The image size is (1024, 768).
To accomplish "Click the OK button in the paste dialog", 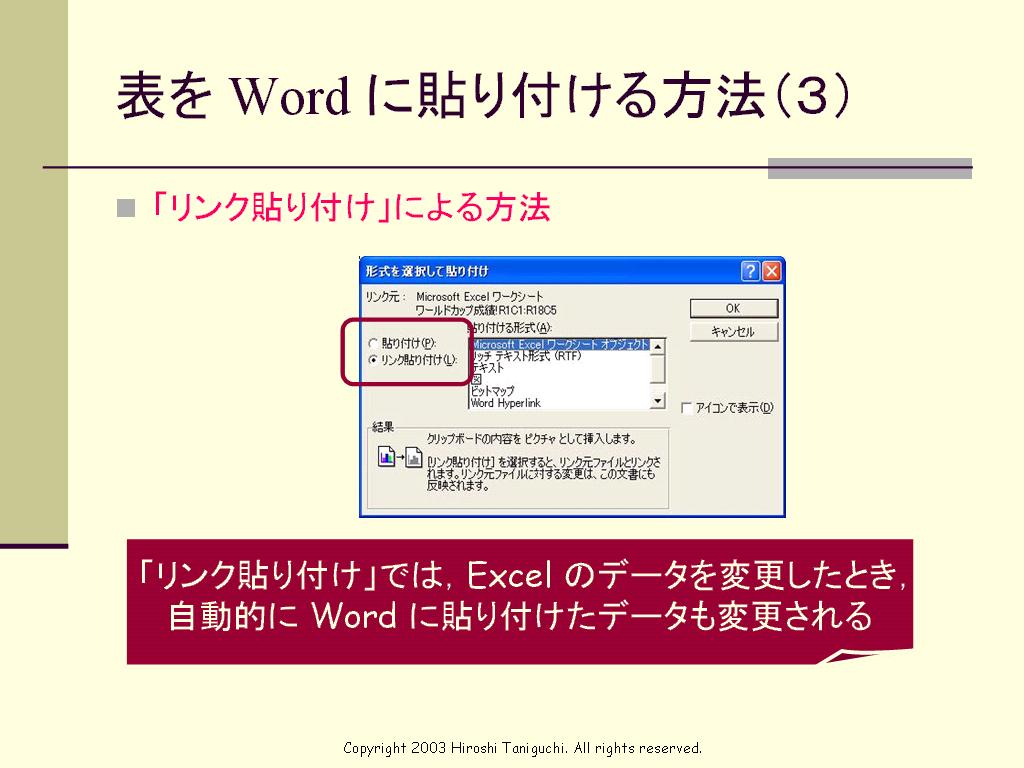I will coord(734,308).
